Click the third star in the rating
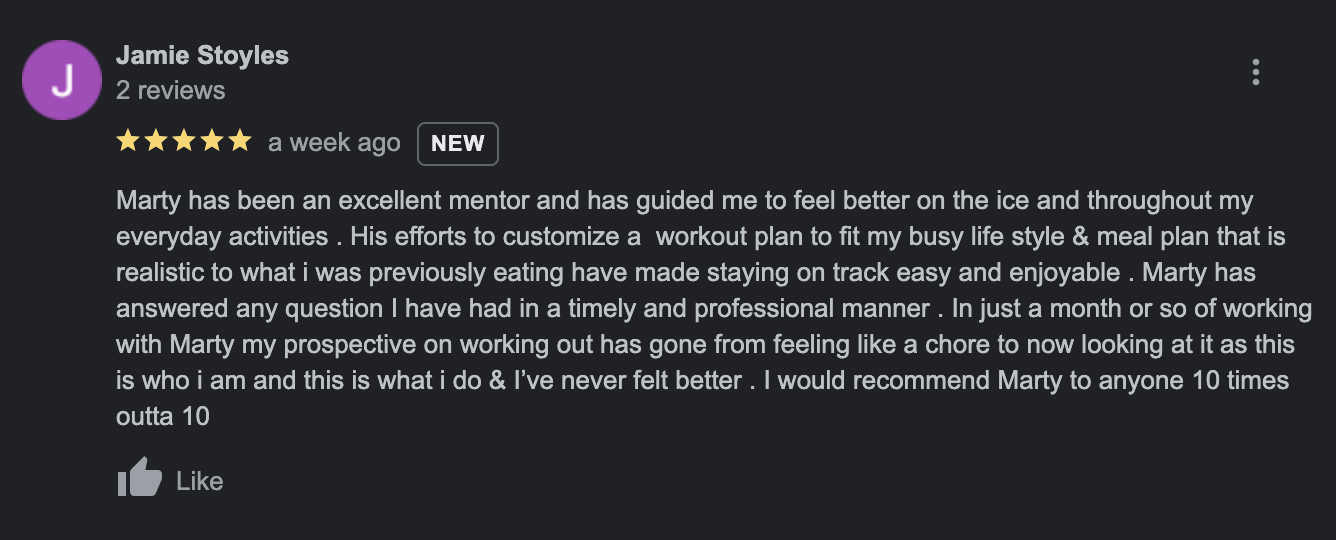This screenshot has height=540, width=1336. 184,142
